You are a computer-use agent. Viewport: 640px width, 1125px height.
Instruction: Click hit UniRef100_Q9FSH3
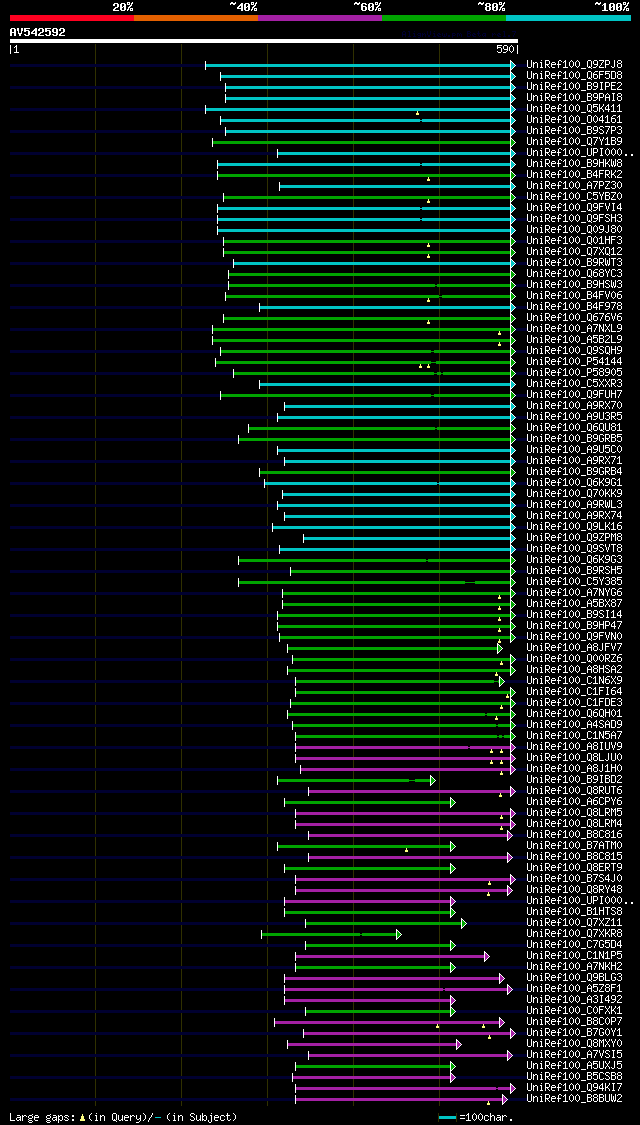coord(574,219)
